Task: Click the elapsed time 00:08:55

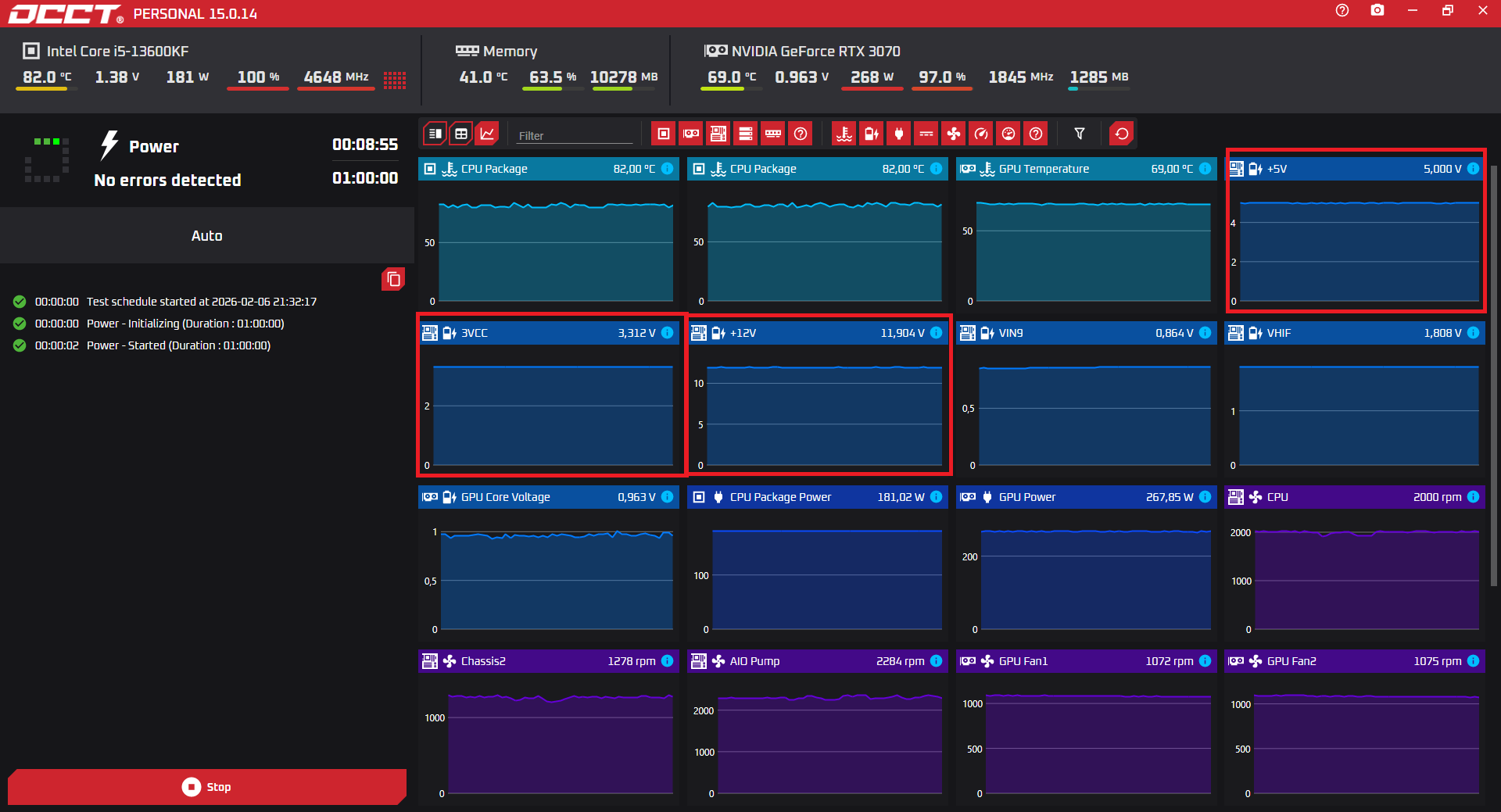Action: 365,144
